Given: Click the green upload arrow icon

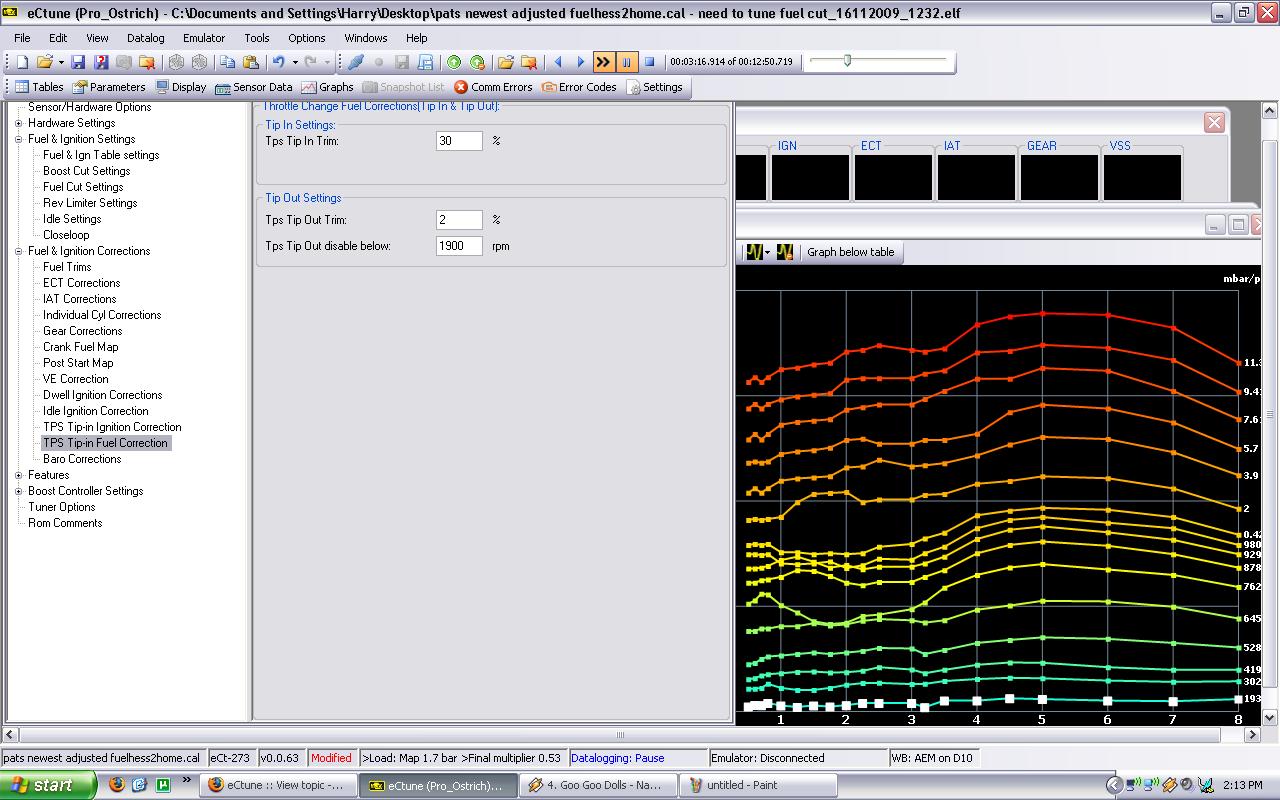Looking at the screenshot, I should pyautogui.click(x=454, y=62).
